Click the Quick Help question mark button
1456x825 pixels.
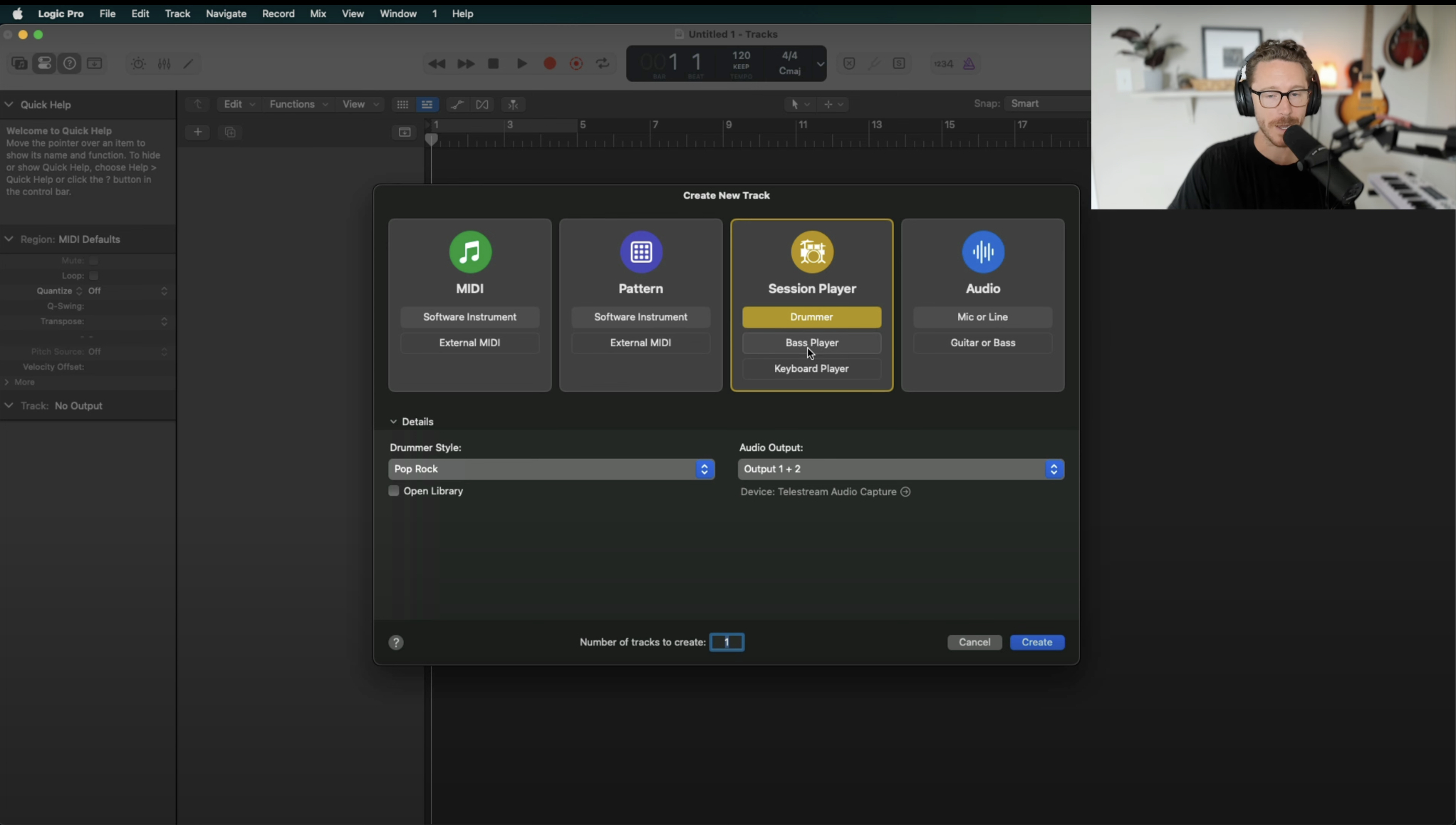[x=70, y=63]
